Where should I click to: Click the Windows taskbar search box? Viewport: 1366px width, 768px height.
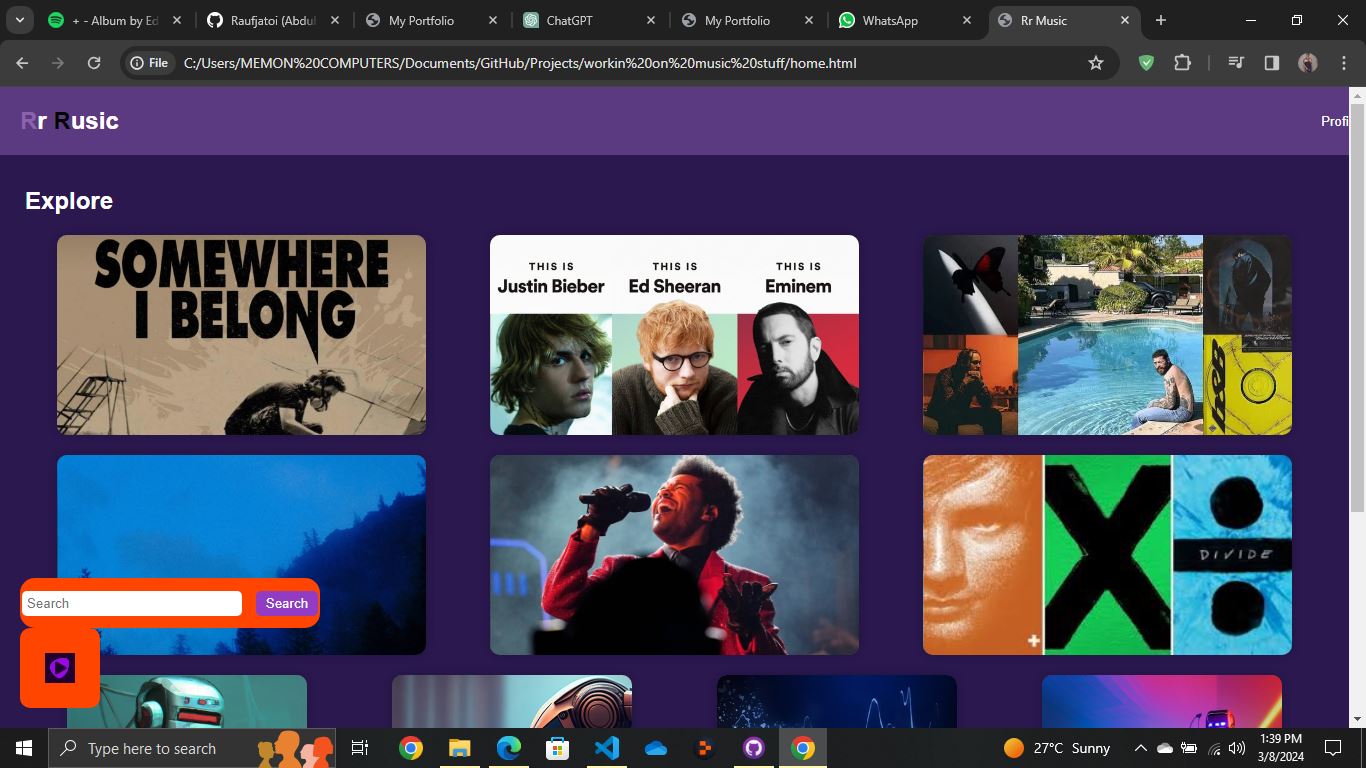tap(192, 748)
